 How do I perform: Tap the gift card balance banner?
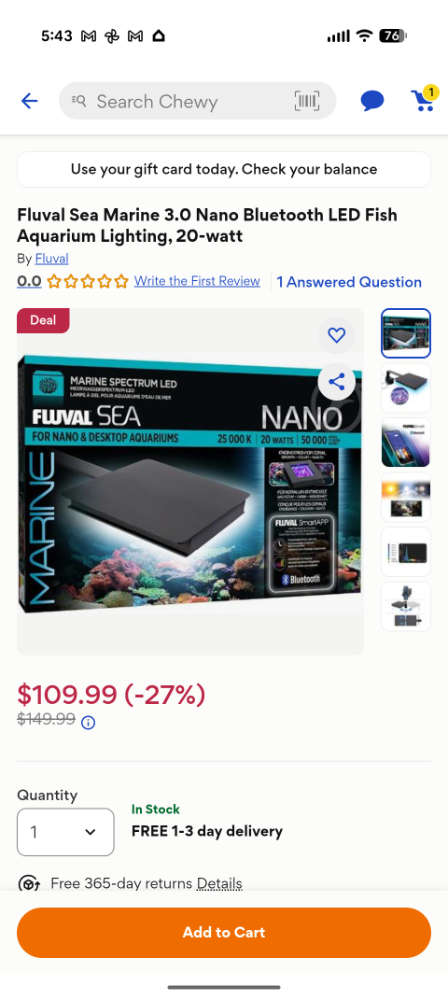224,170
